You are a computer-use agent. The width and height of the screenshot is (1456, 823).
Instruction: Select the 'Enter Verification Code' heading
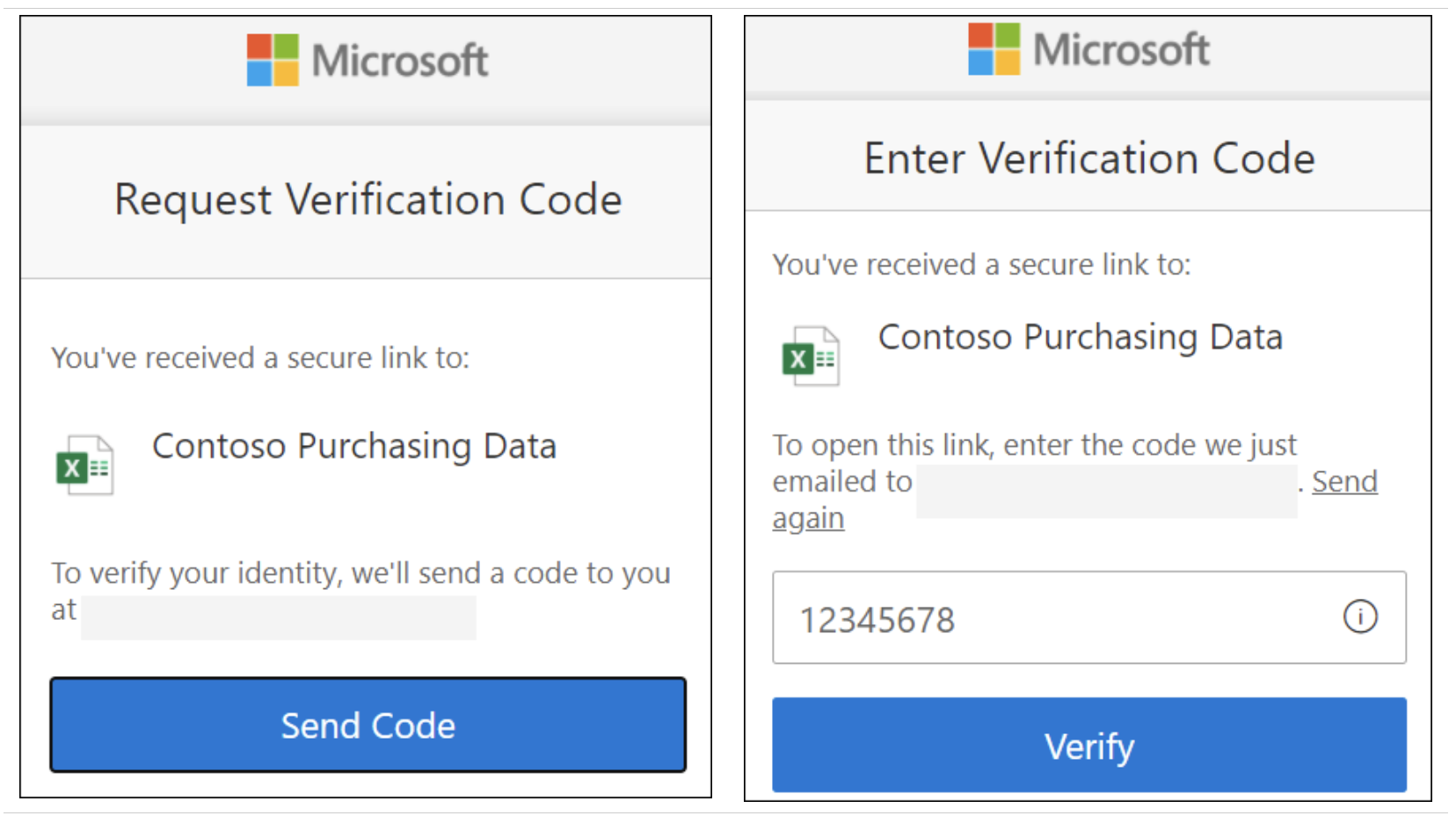[x=1088, y=159]
